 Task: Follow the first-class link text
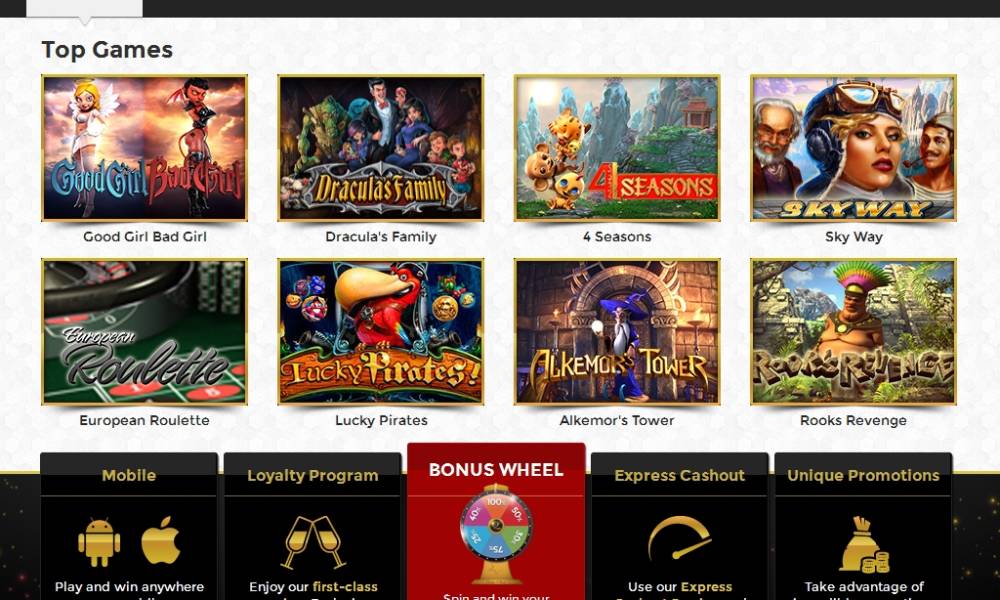pyautogui.click(x=345, y=587)
